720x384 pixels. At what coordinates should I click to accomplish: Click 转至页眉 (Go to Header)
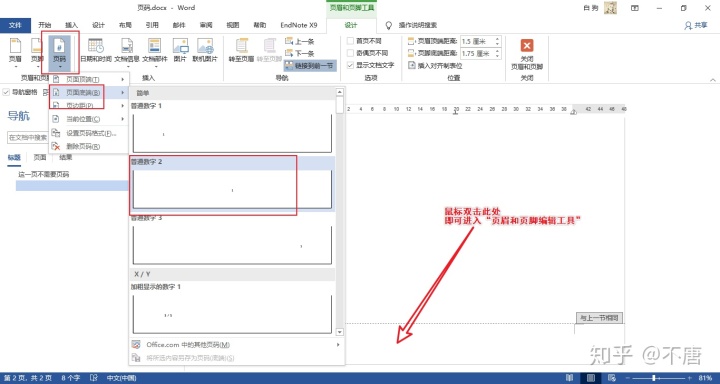242,51
